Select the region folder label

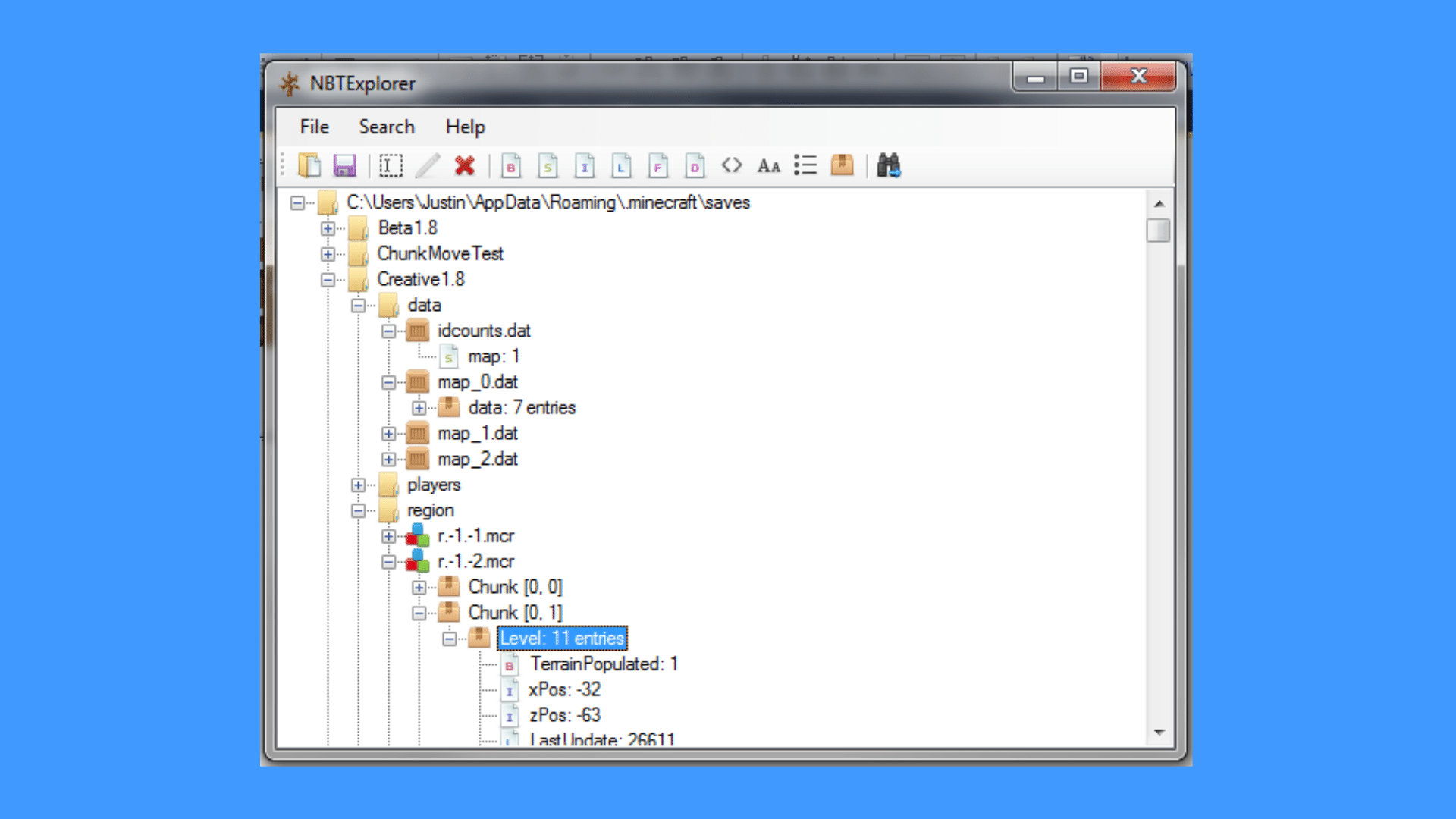(x=431, y=510)
